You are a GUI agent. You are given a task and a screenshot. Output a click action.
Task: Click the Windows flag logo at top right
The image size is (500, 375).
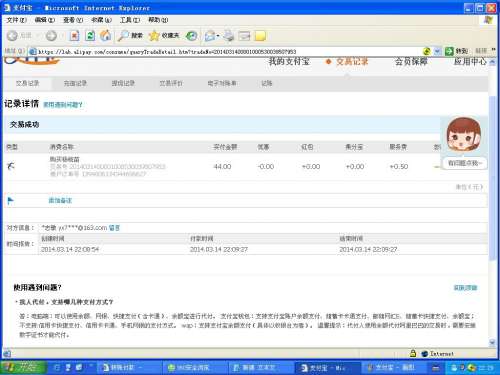click(488, 20)
